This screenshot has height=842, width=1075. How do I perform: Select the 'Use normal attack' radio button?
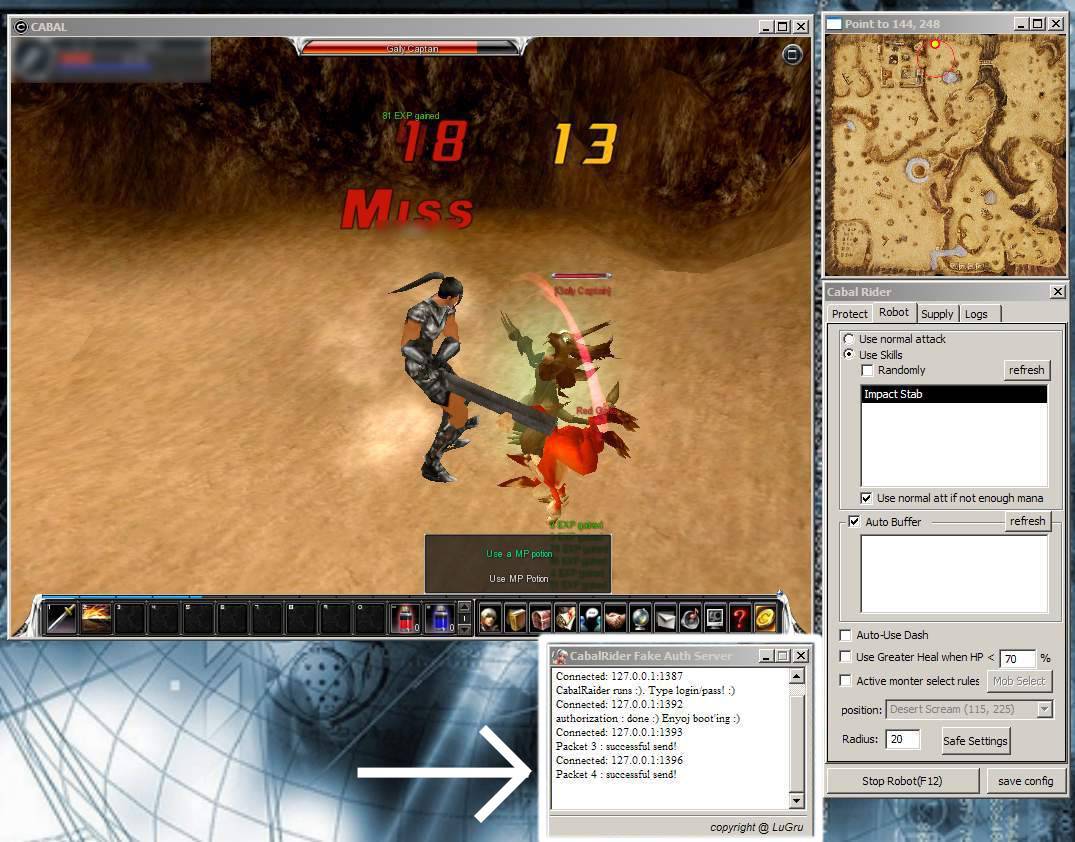pos(849,339)
